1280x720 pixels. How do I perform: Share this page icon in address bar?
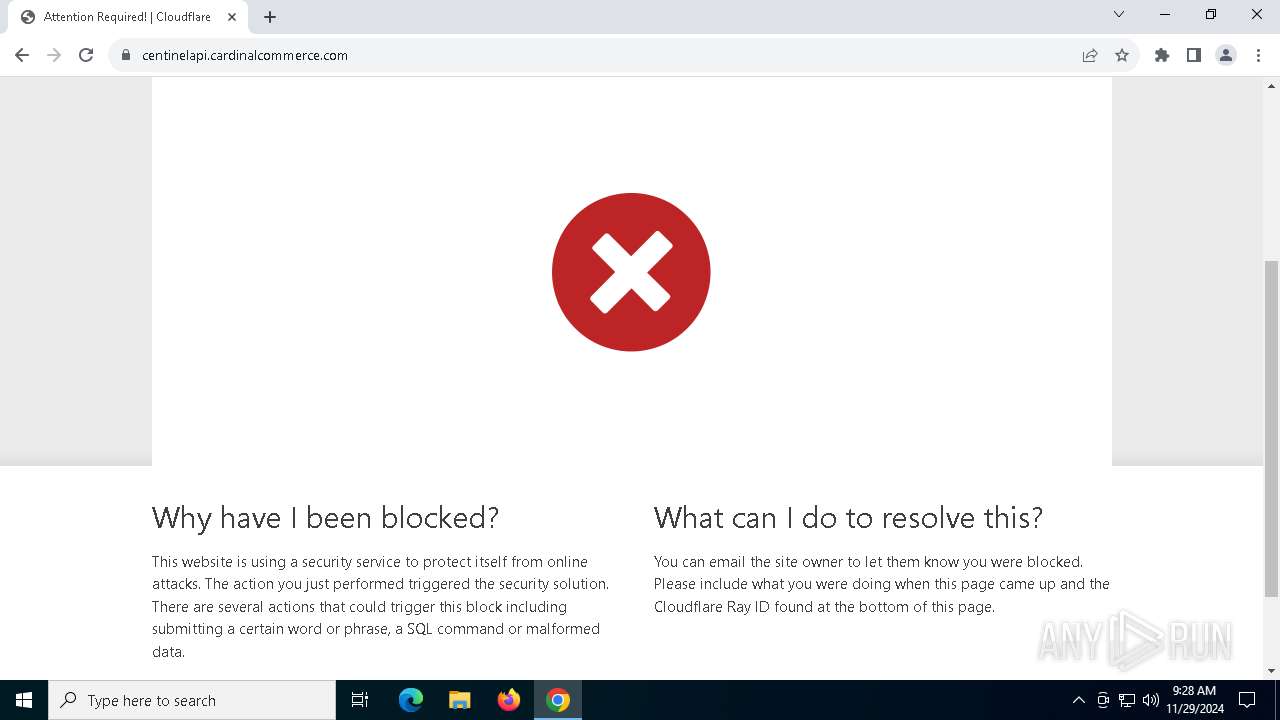tap(1090, 55)
